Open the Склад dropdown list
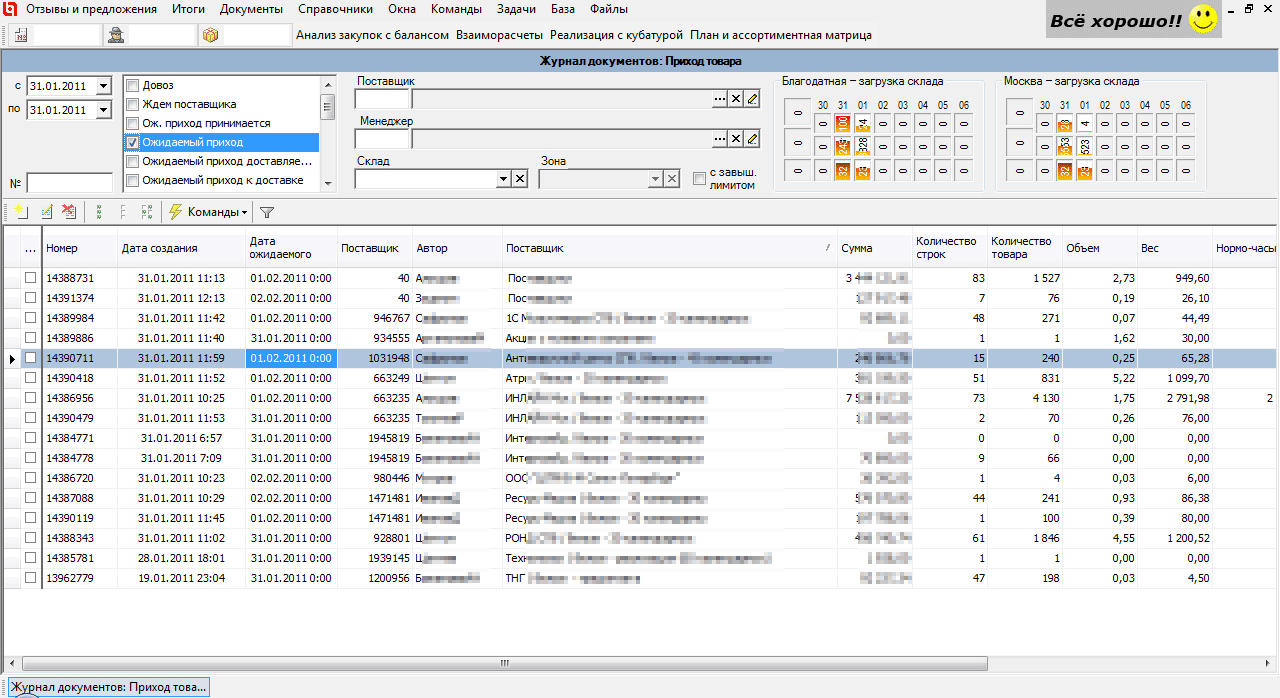Viewport: 1280px width, 698px height. click(504, 177)
